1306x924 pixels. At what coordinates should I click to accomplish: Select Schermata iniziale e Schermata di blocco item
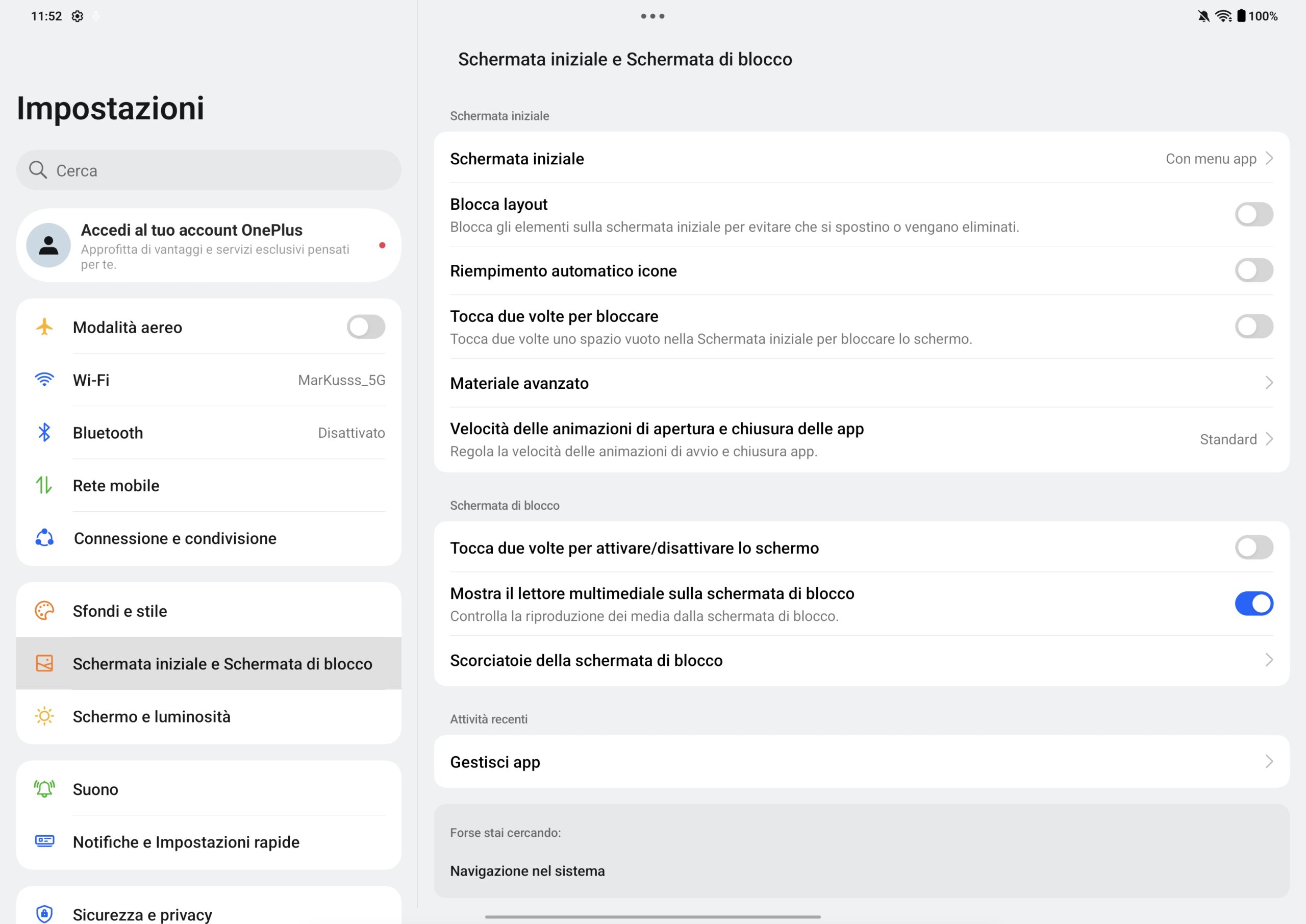point(209,663)
